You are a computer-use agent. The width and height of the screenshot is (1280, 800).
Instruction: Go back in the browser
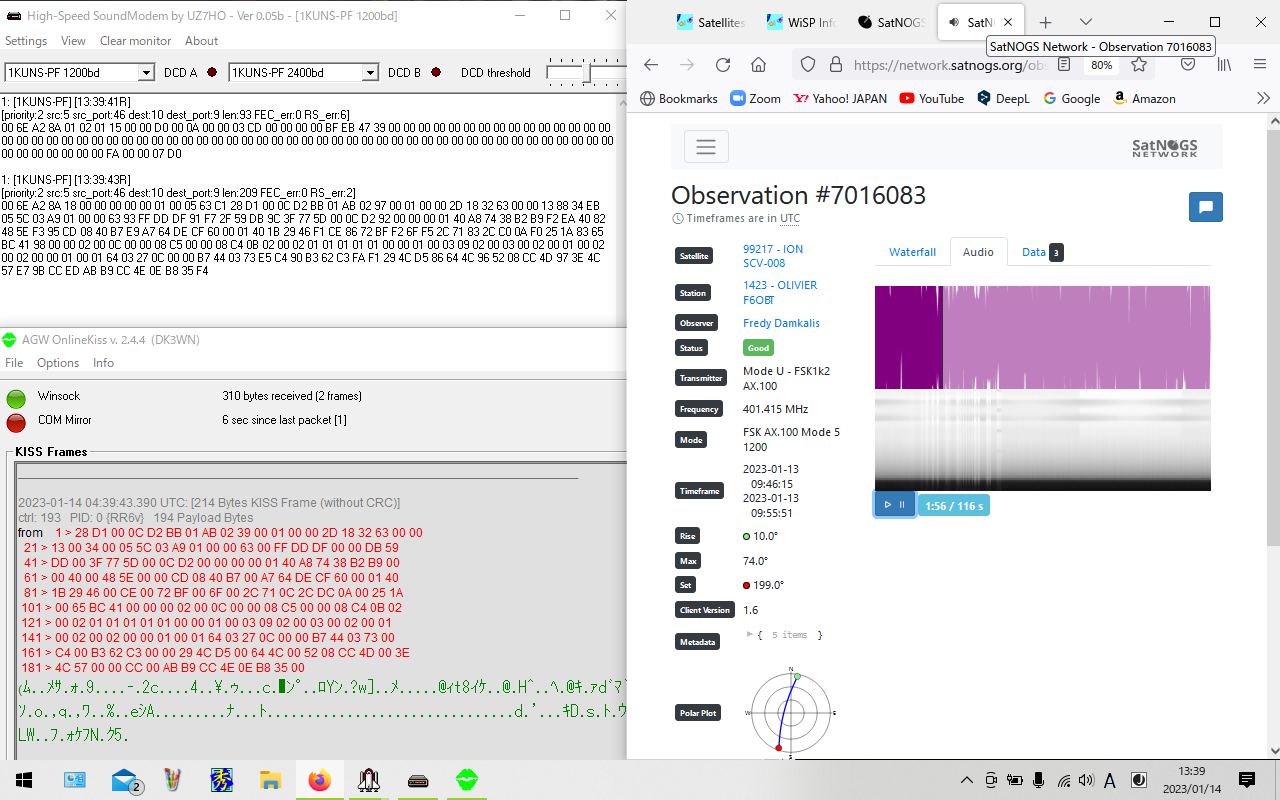[x=651, y=65]
